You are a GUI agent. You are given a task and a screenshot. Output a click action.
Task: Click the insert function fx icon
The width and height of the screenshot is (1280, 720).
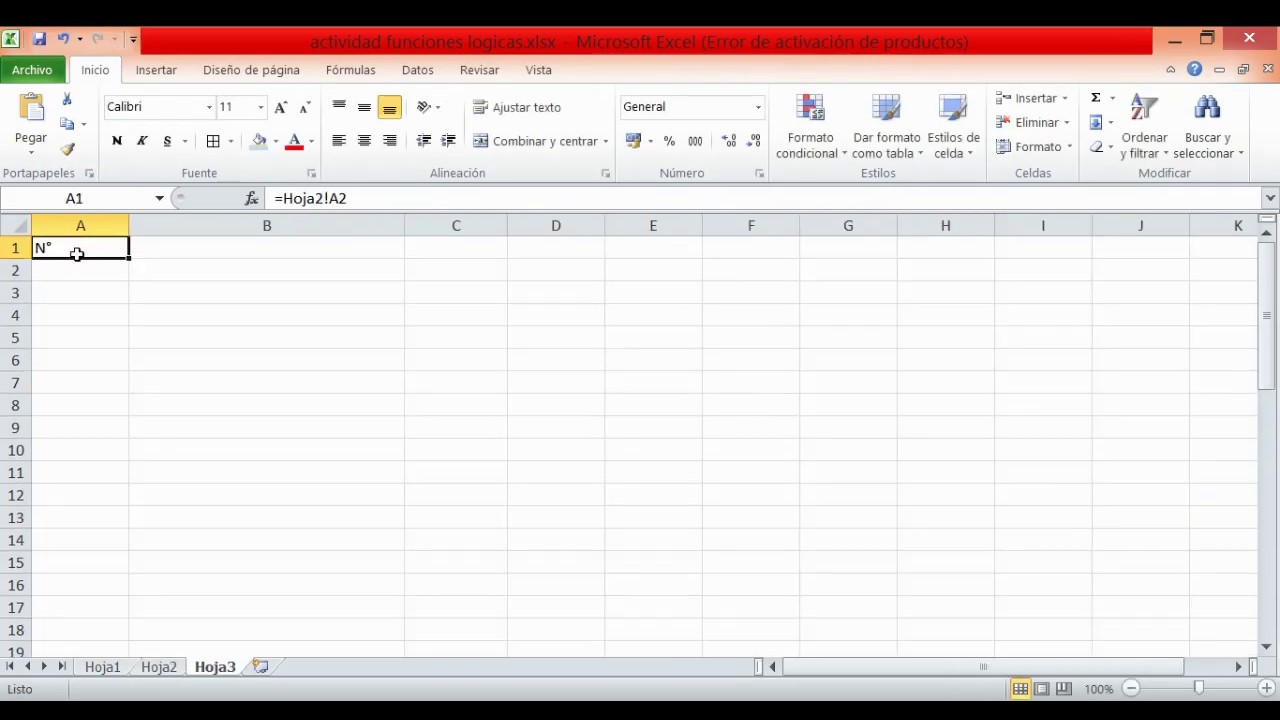click(252, 198)
